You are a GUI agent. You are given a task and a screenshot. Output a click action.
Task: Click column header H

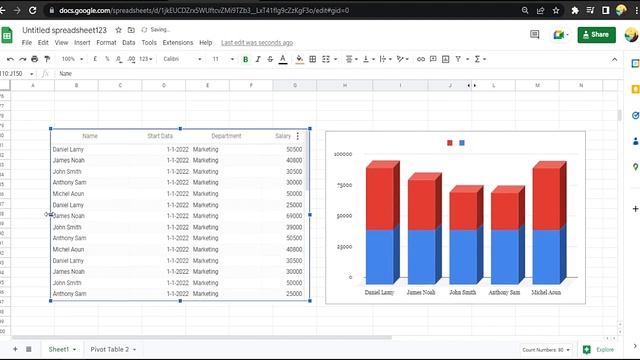coord(344,85)
